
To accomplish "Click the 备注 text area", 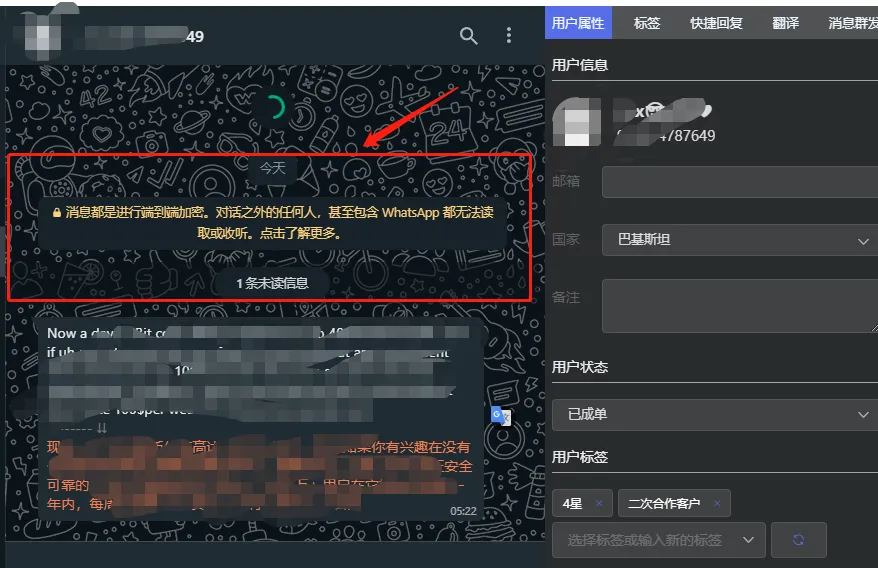I will click(740, 306).
